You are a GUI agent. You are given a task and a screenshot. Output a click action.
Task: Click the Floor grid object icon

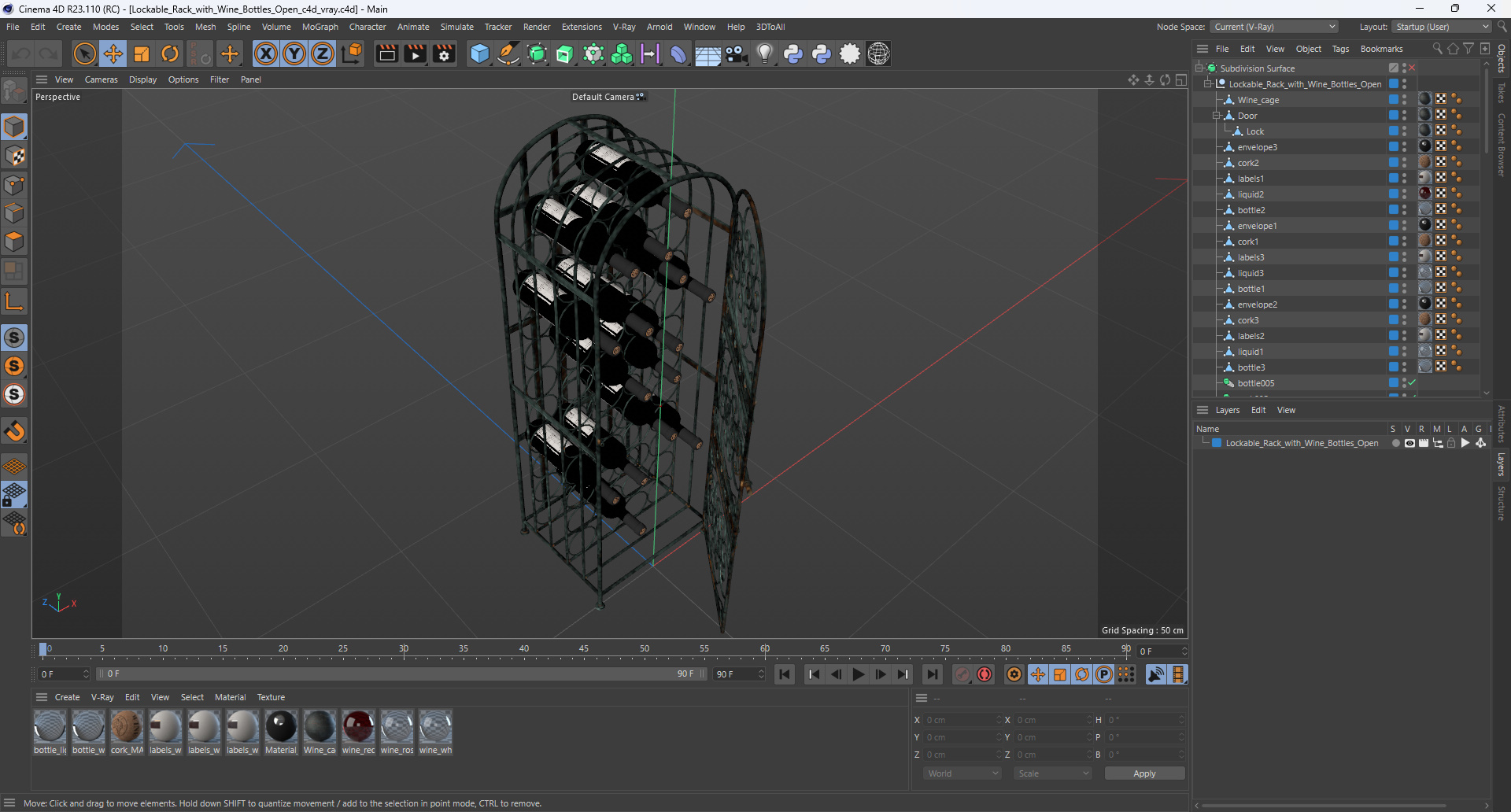tap(707, 54)
